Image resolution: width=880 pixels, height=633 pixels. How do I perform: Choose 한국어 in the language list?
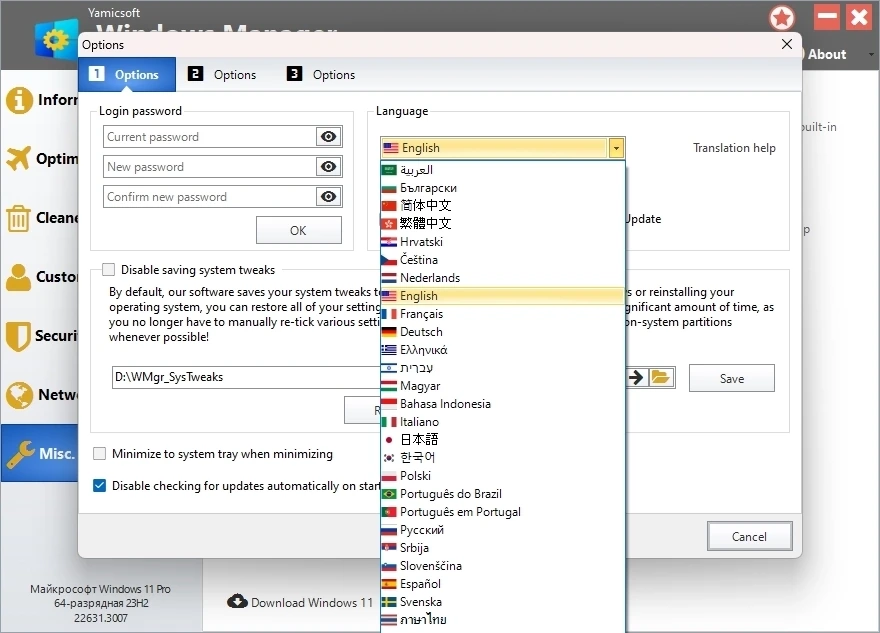[x=503, y=458]
